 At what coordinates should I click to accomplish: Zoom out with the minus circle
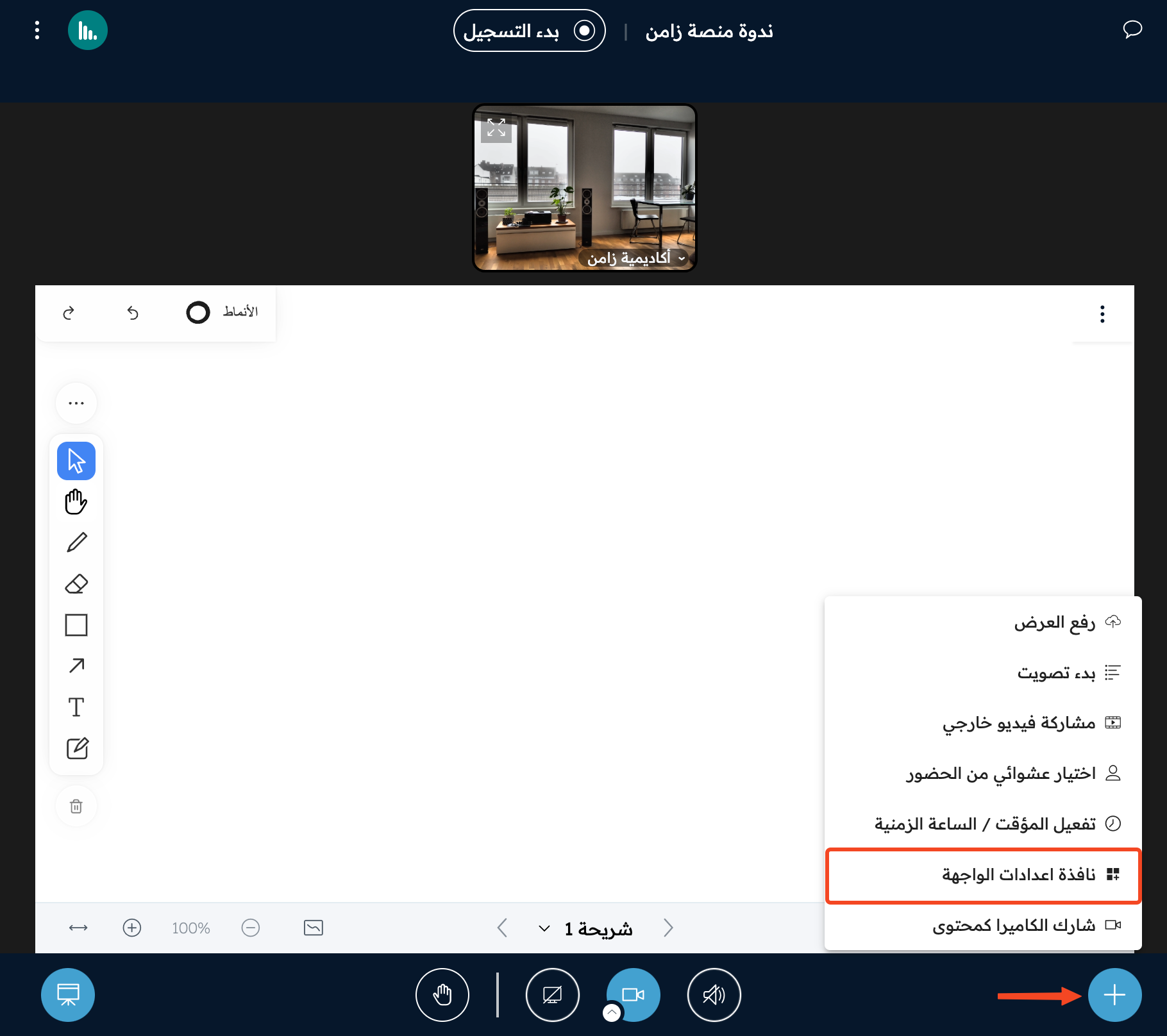click(251, 928)
